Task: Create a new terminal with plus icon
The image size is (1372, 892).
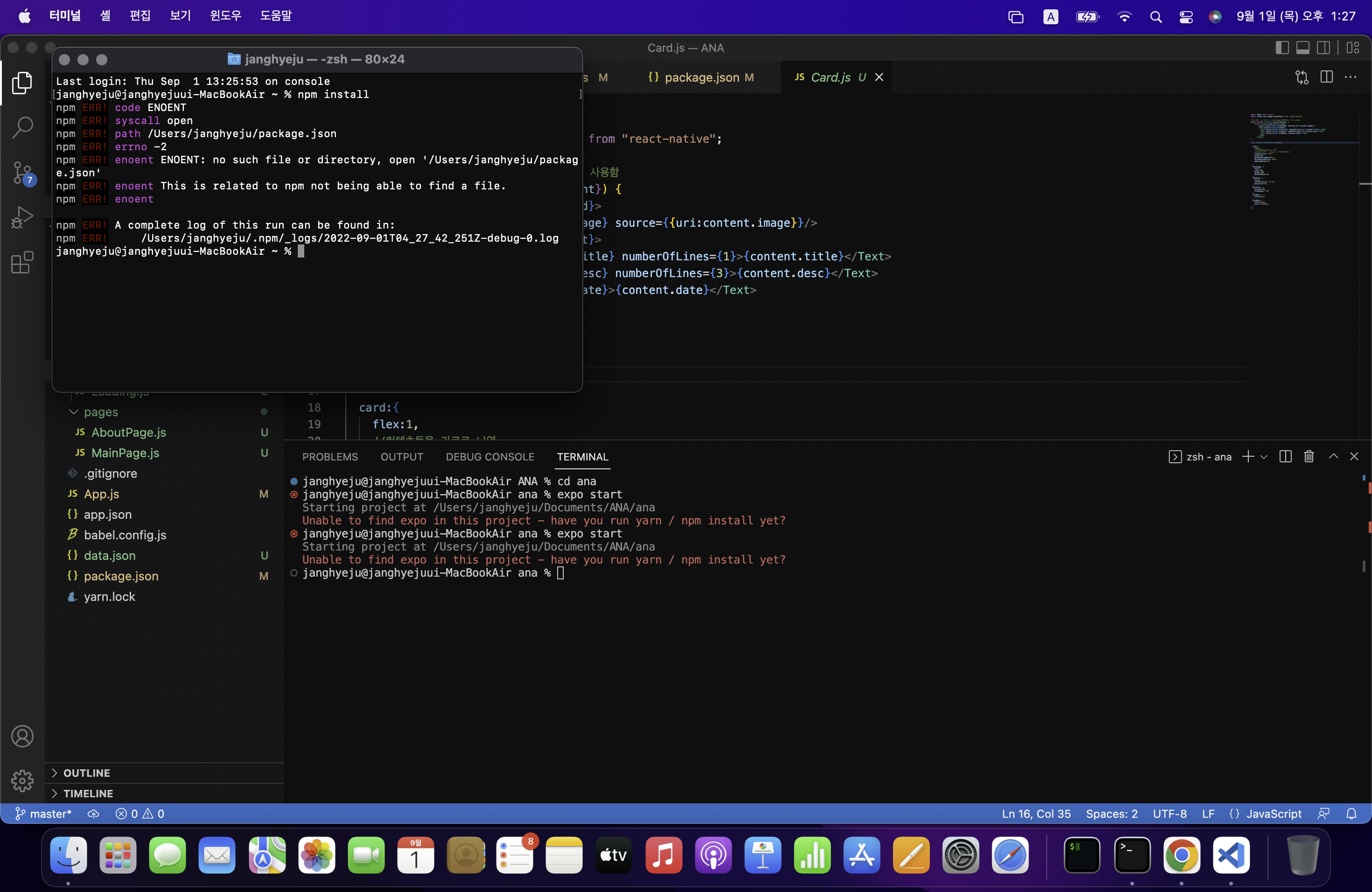Action: 1247,457
